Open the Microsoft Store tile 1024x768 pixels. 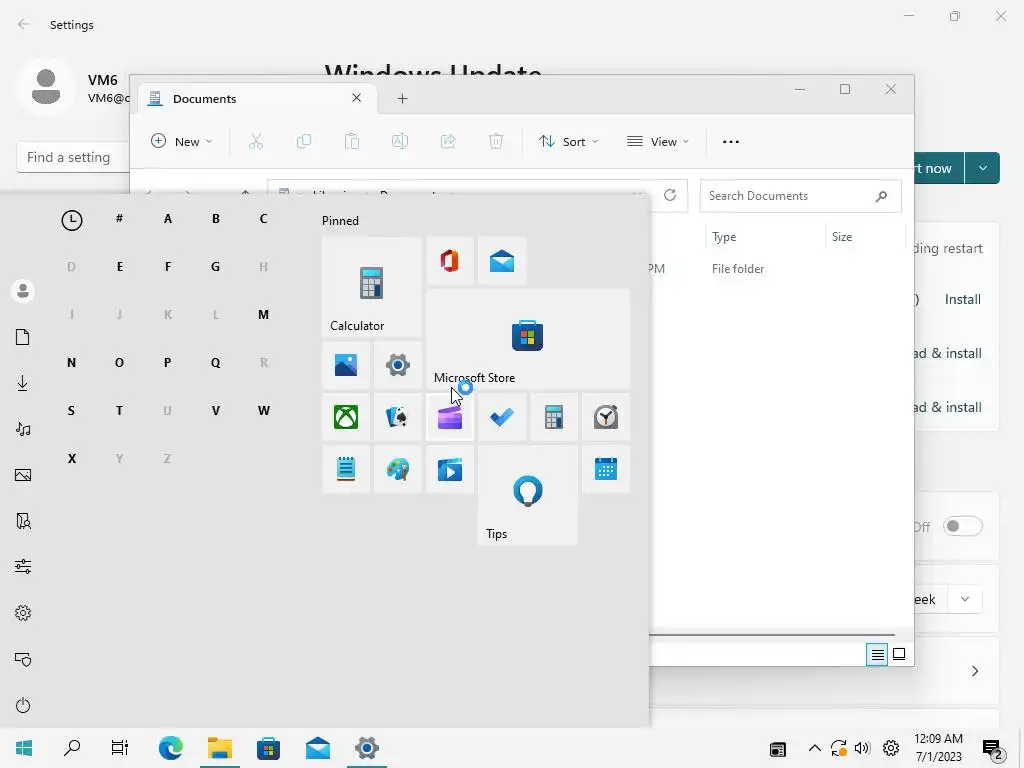[x=528, y=339]
